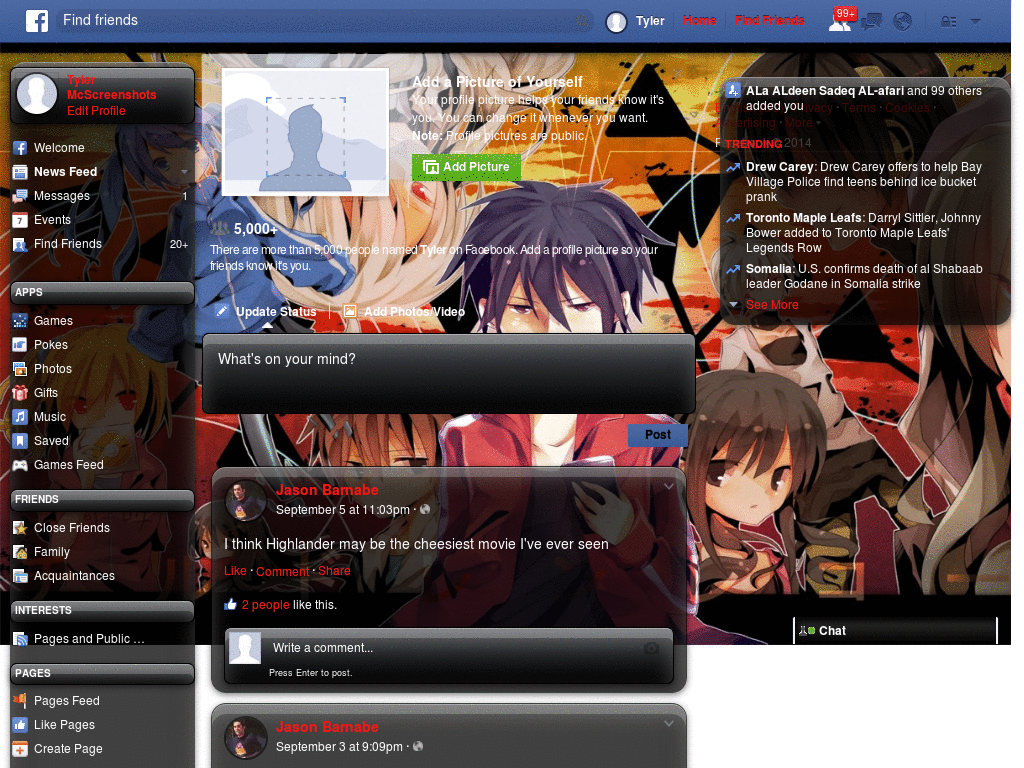Open privacy shortcuts lock icon
The image size is (1024, 768).
948,22
